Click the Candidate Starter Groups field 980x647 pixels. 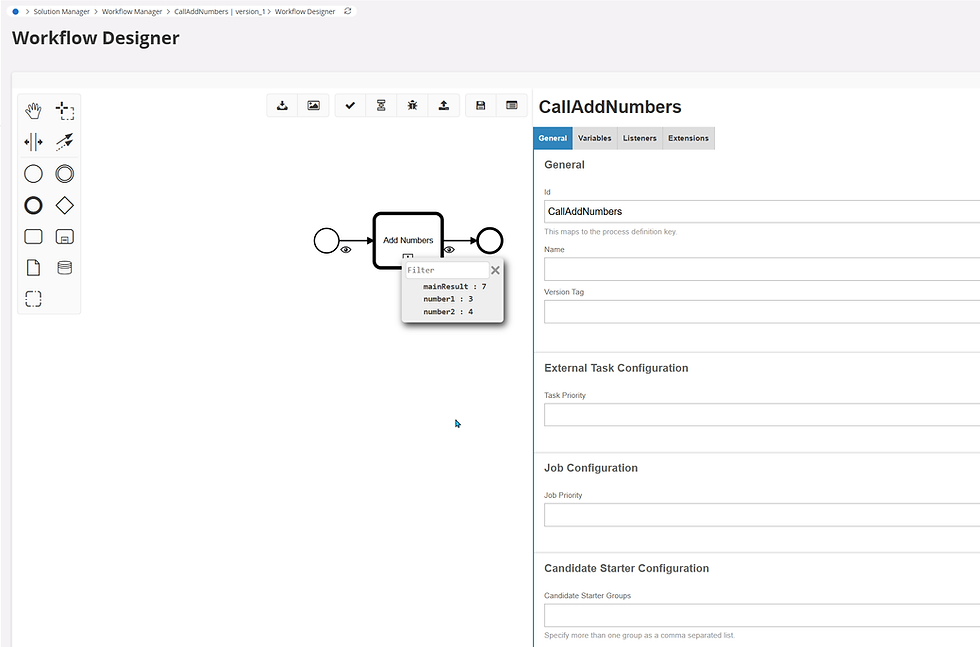[x=762, y=615]
